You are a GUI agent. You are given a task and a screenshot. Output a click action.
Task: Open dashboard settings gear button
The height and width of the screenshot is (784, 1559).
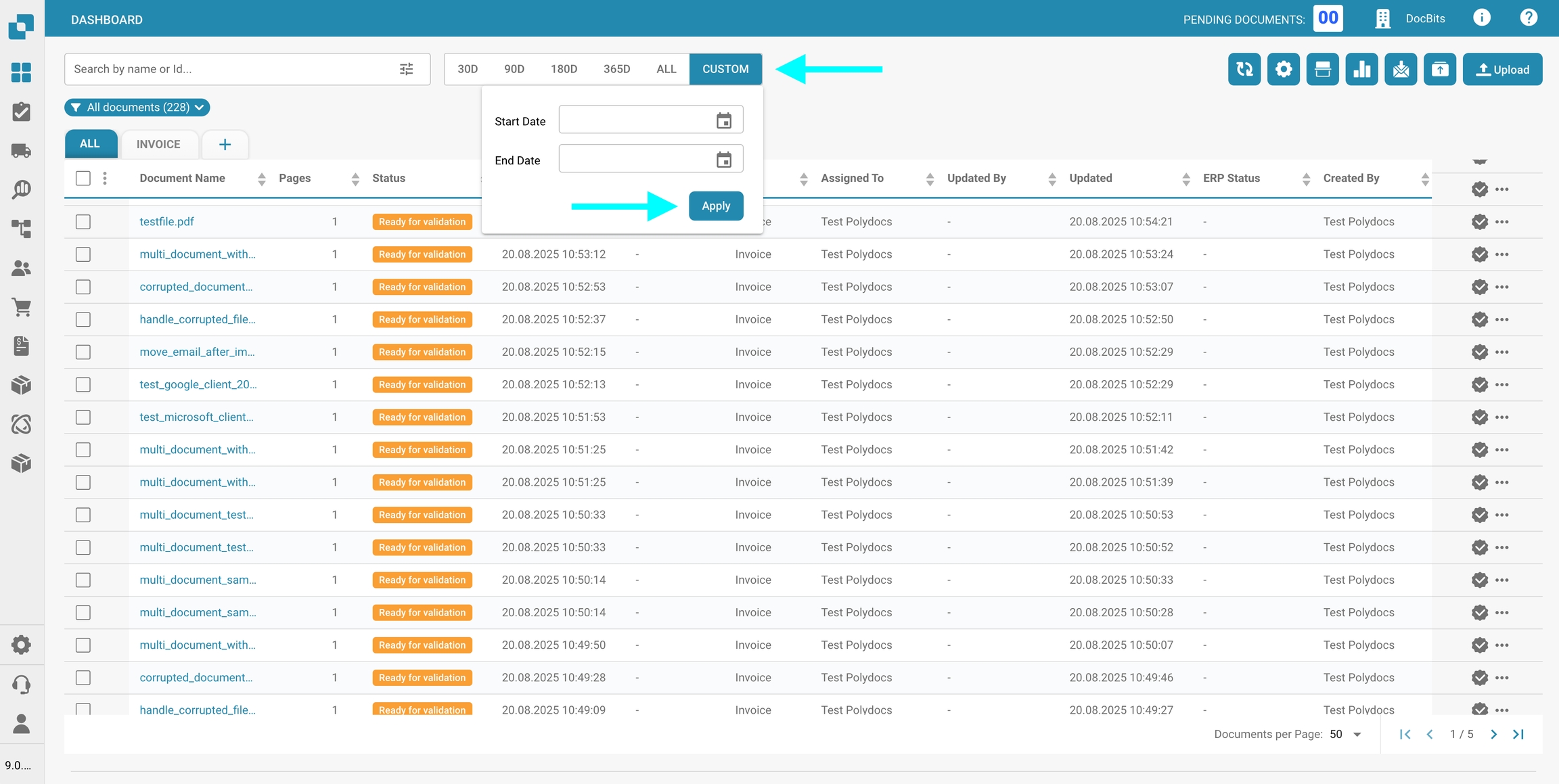(1283, 69)
